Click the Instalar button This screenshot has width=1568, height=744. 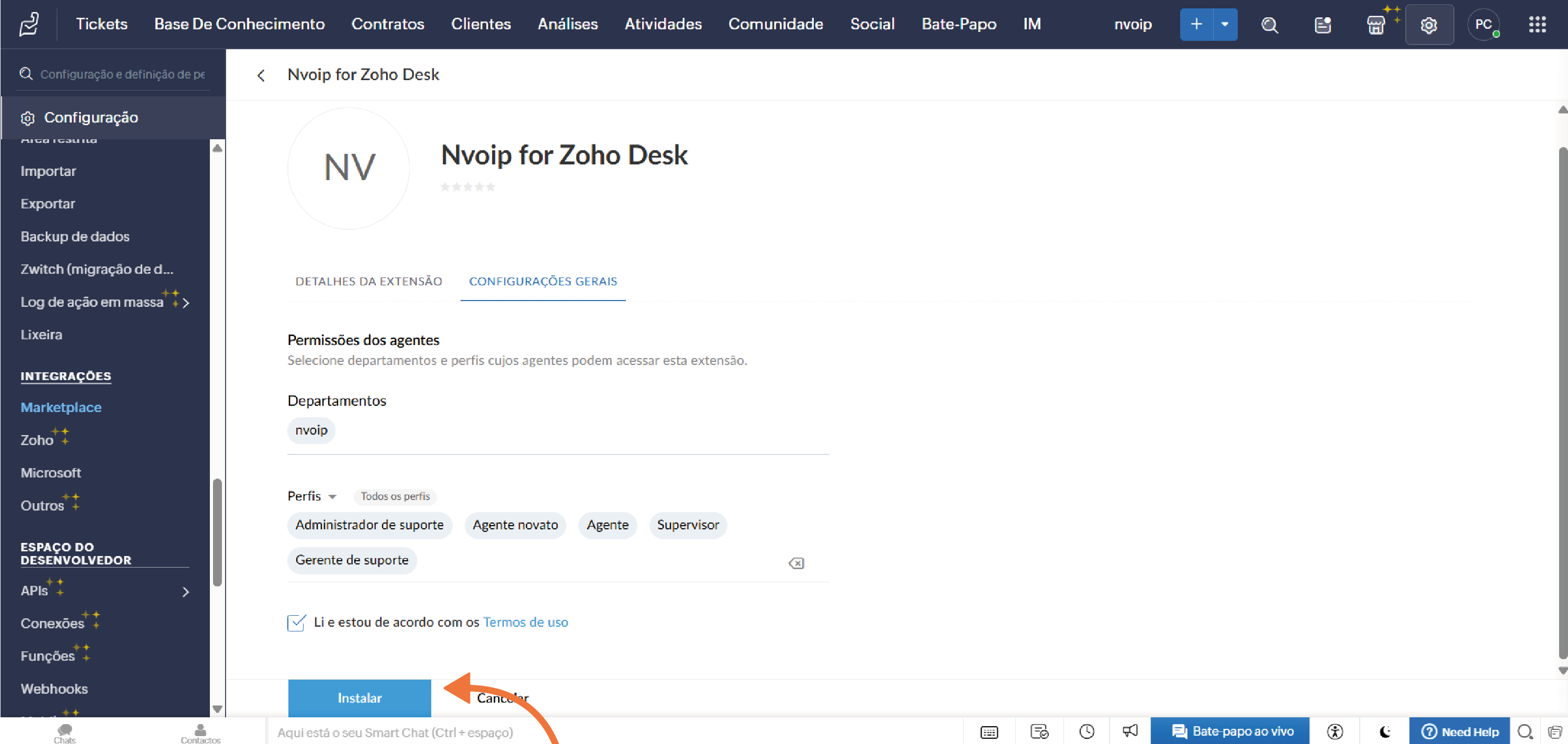click(359, 698)
